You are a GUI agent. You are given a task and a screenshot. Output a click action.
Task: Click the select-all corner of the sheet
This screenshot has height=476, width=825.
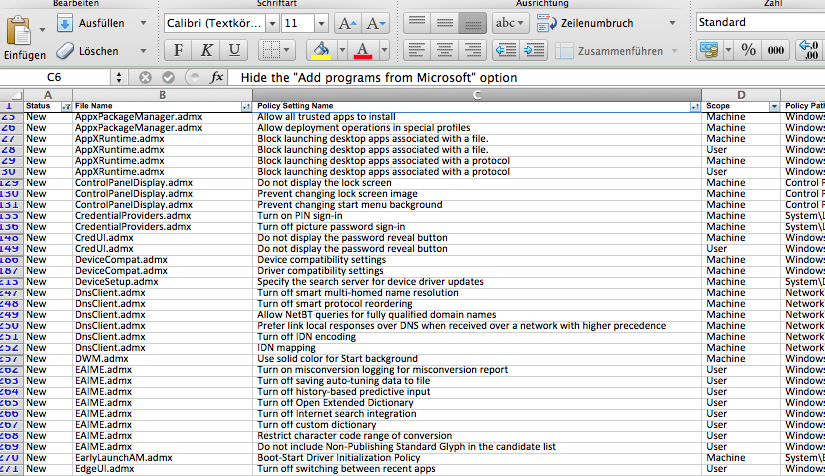pyautogui.click(x=12, y=95)
